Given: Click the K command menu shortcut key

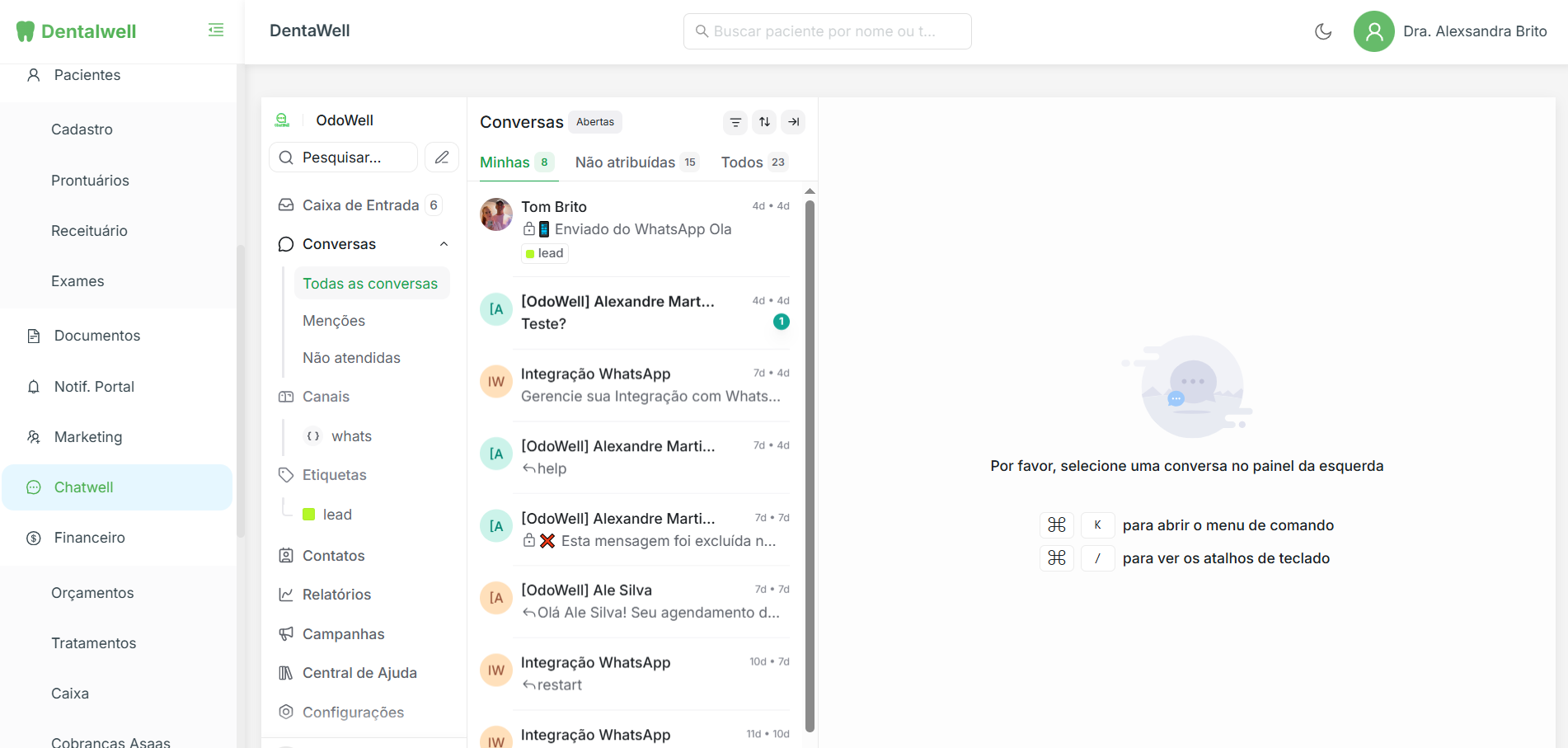Looking at the screenshot, I should (x=1097, y=525).
